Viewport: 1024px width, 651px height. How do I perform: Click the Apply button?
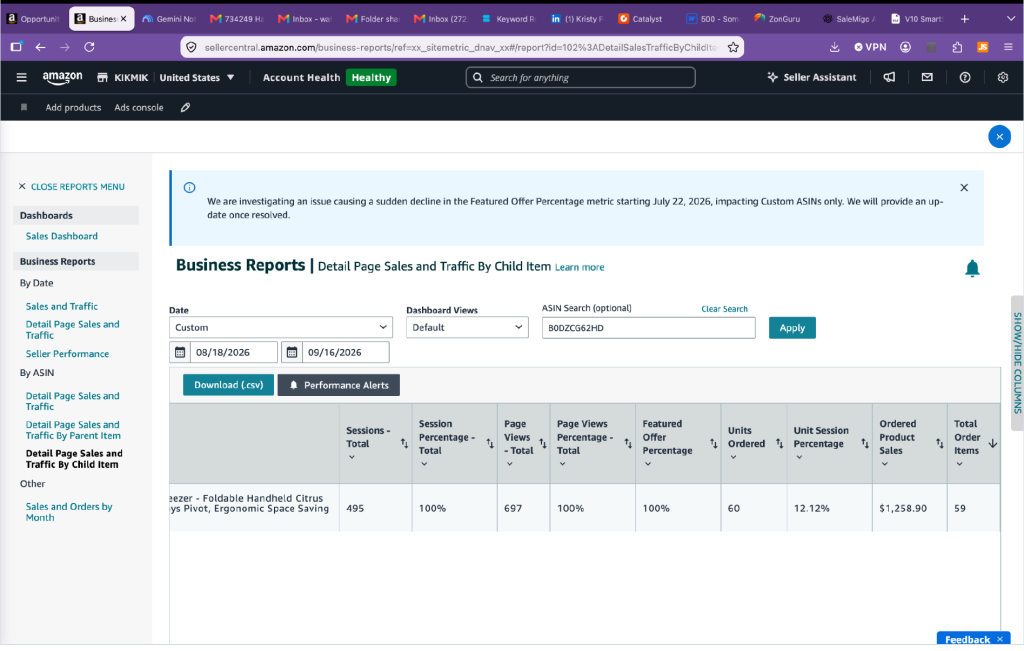click(x=792, y=328)
